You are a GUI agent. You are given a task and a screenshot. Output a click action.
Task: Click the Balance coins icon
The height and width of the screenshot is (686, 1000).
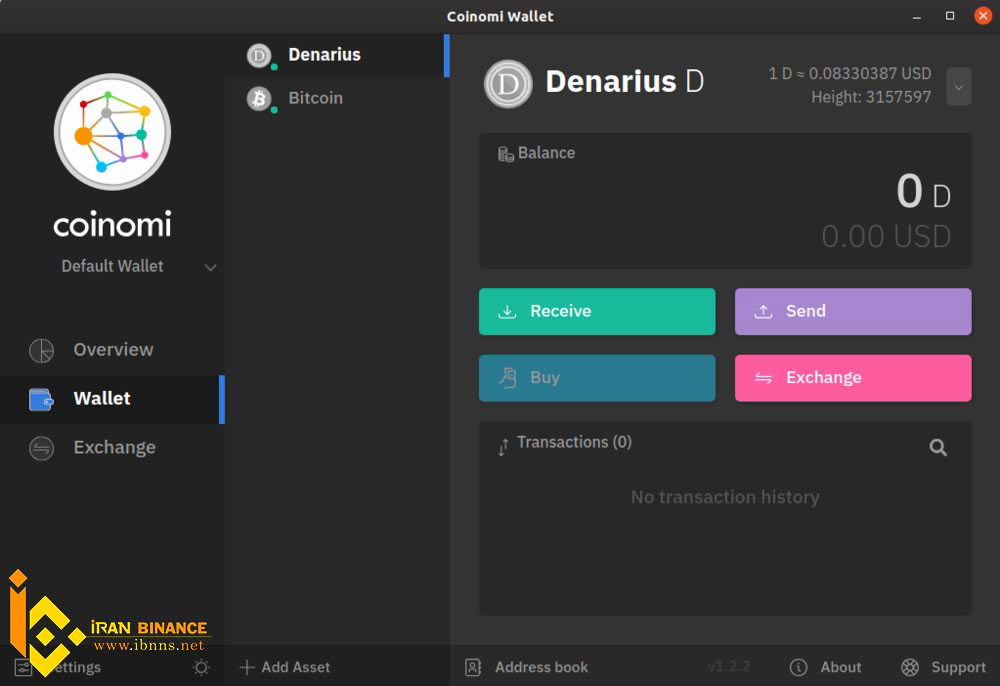click(506, 154)
